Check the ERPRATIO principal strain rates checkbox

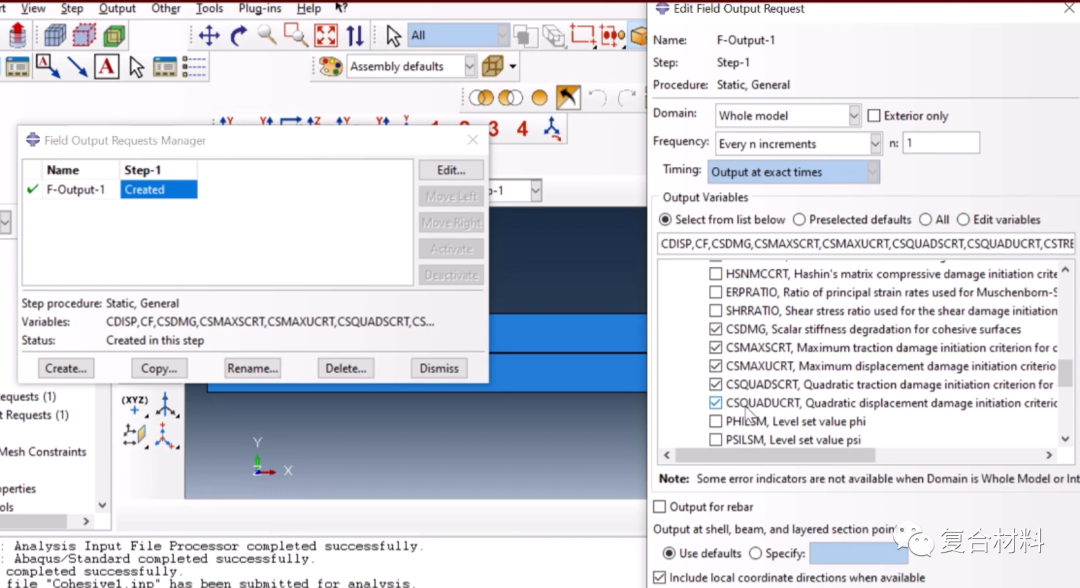coord(716,292)
